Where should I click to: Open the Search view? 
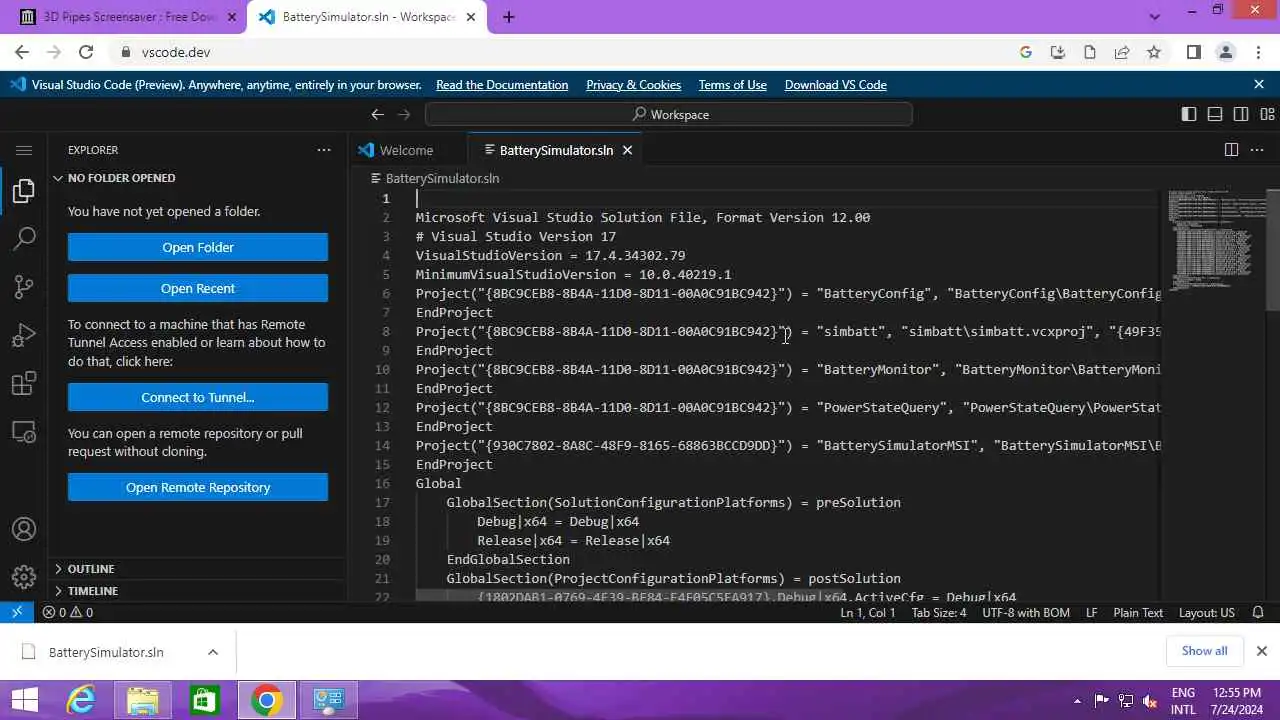tap(24, 239)
